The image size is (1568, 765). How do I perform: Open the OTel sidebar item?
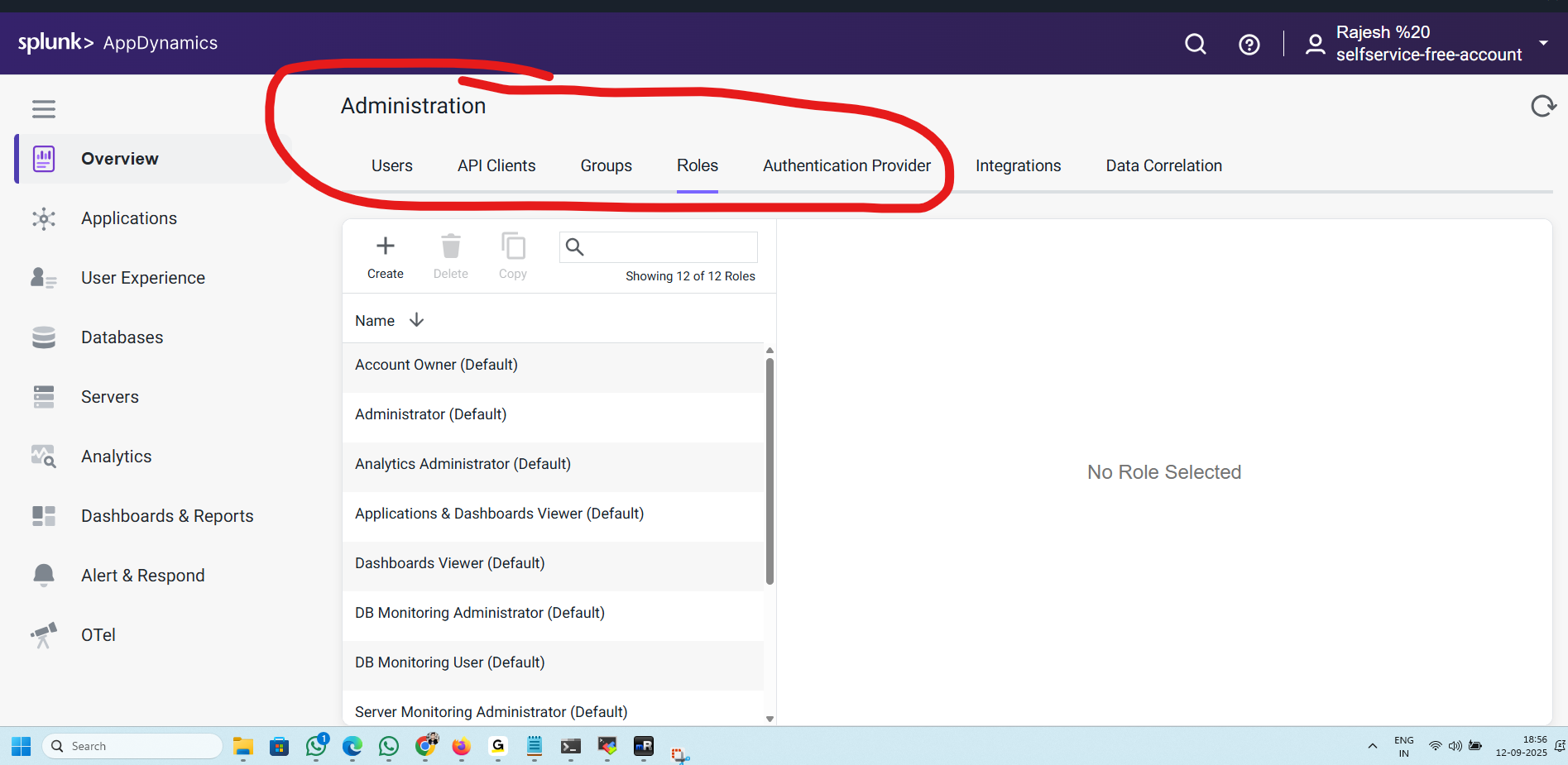point(98,635)
